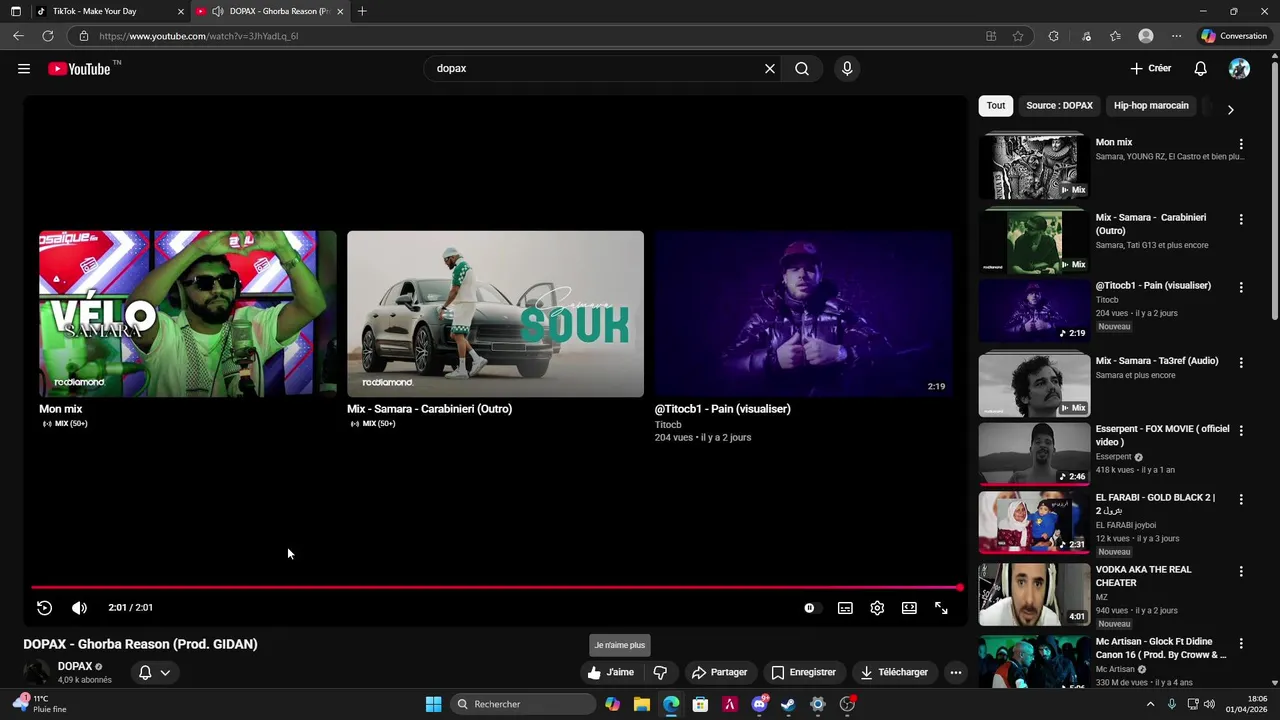Open more actions ellipsis below the video
Screen dimensions: 1280x720
coord(956,673)
